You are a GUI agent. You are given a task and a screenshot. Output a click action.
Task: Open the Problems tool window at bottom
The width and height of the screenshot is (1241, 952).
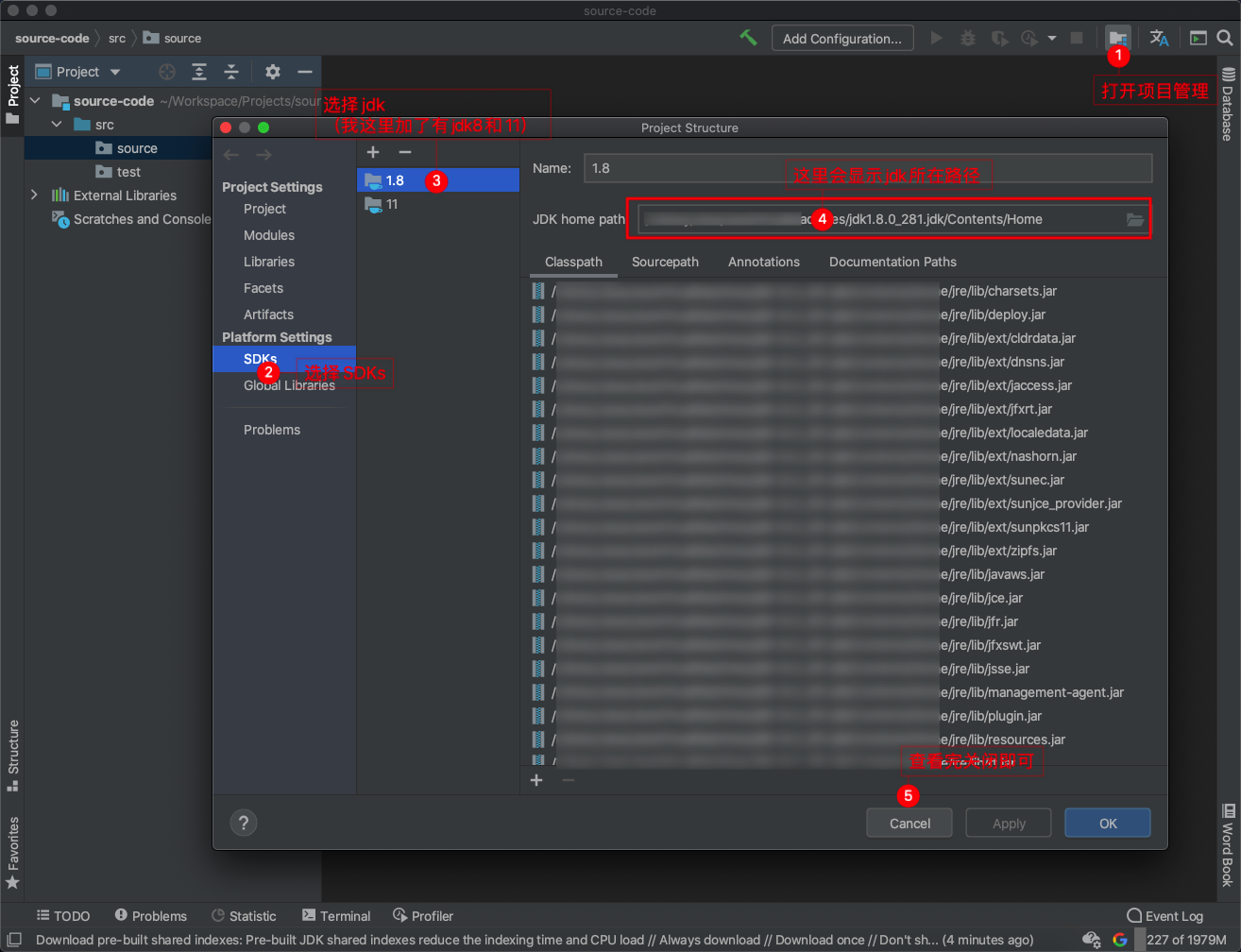151,916
